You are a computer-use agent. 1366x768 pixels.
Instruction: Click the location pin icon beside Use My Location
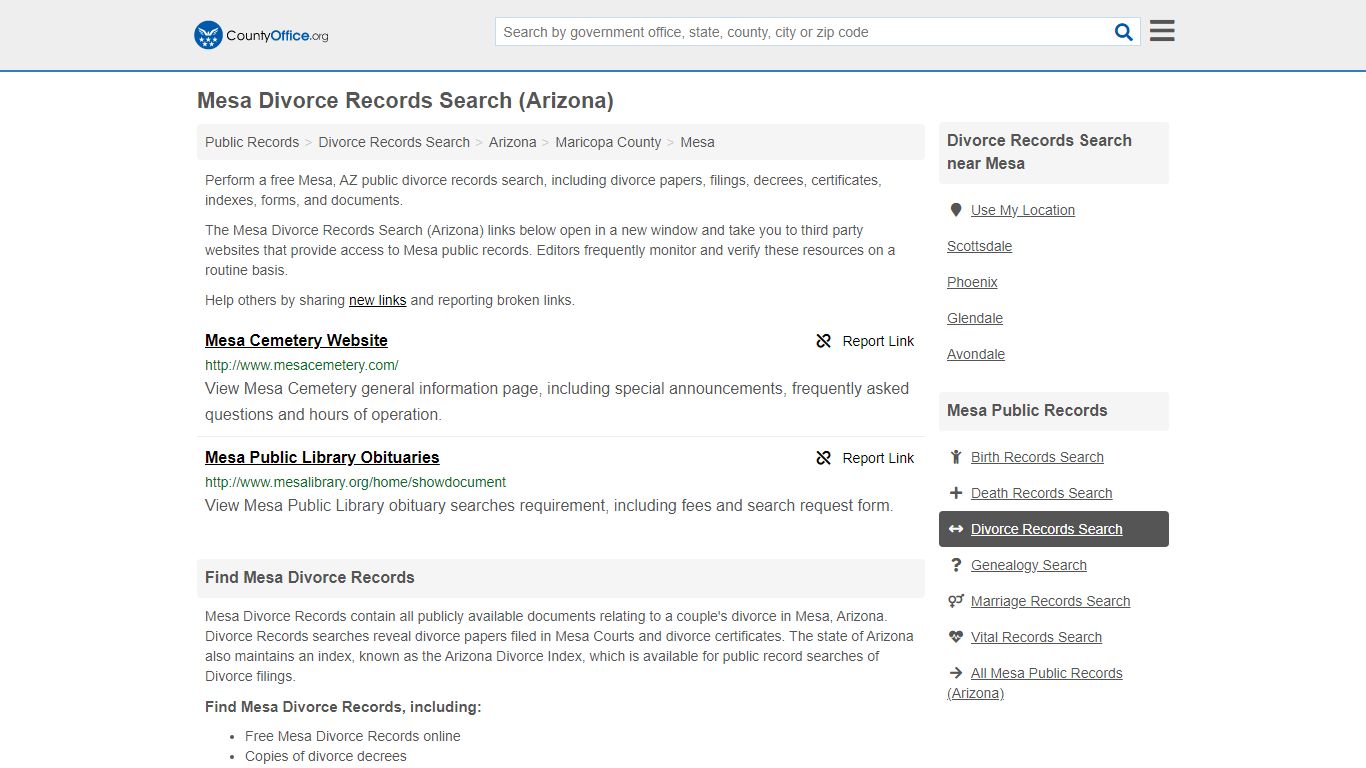coord(956,210)
